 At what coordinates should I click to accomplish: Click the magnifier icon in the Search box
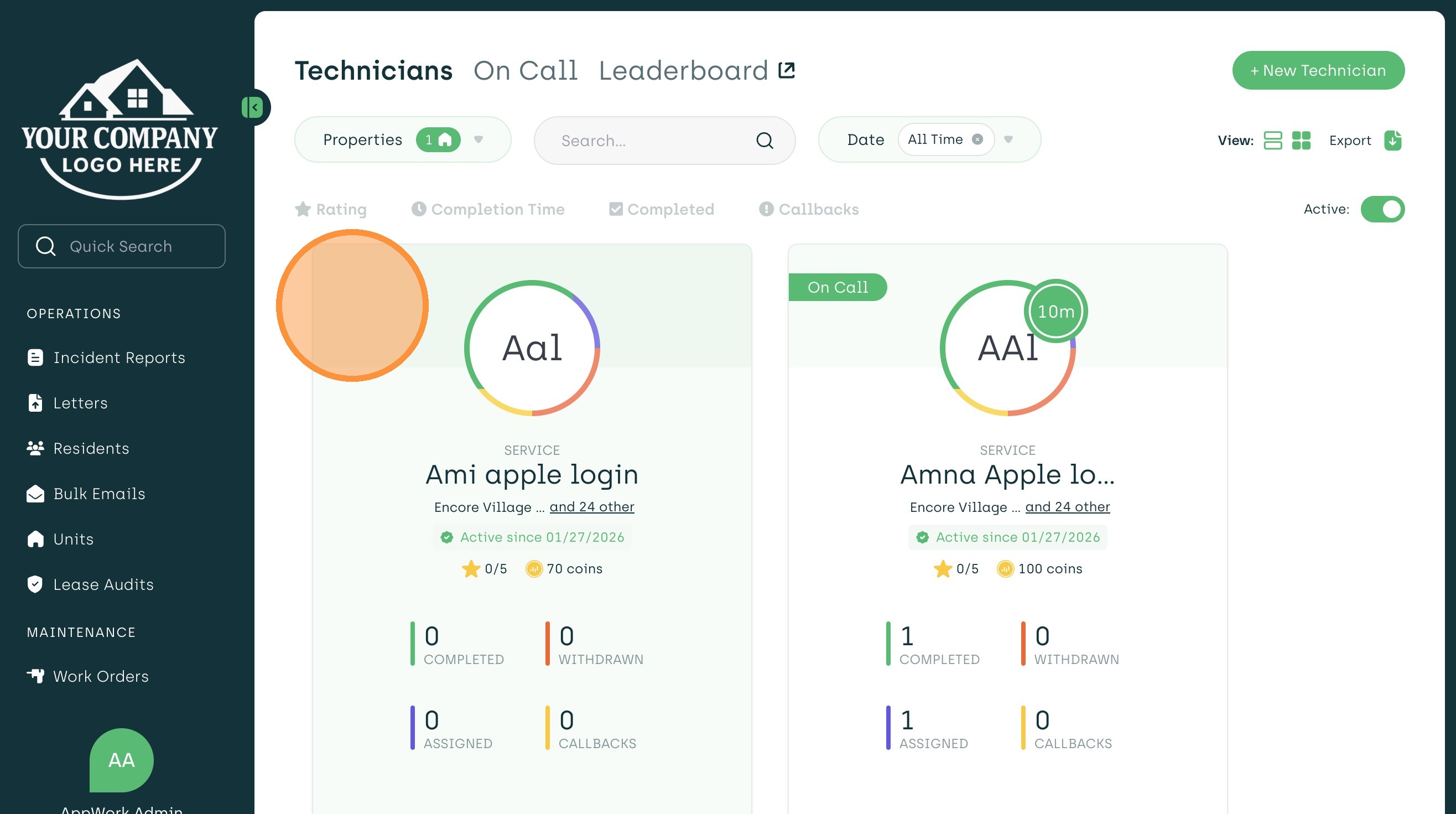coord(764,140)
